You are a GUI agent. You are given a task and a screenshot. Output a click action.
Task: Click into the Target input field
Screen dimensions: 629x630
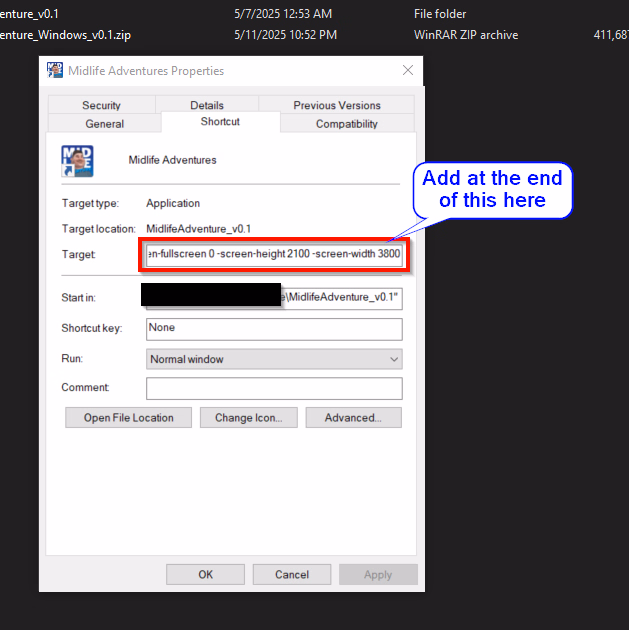pos(274,254)
